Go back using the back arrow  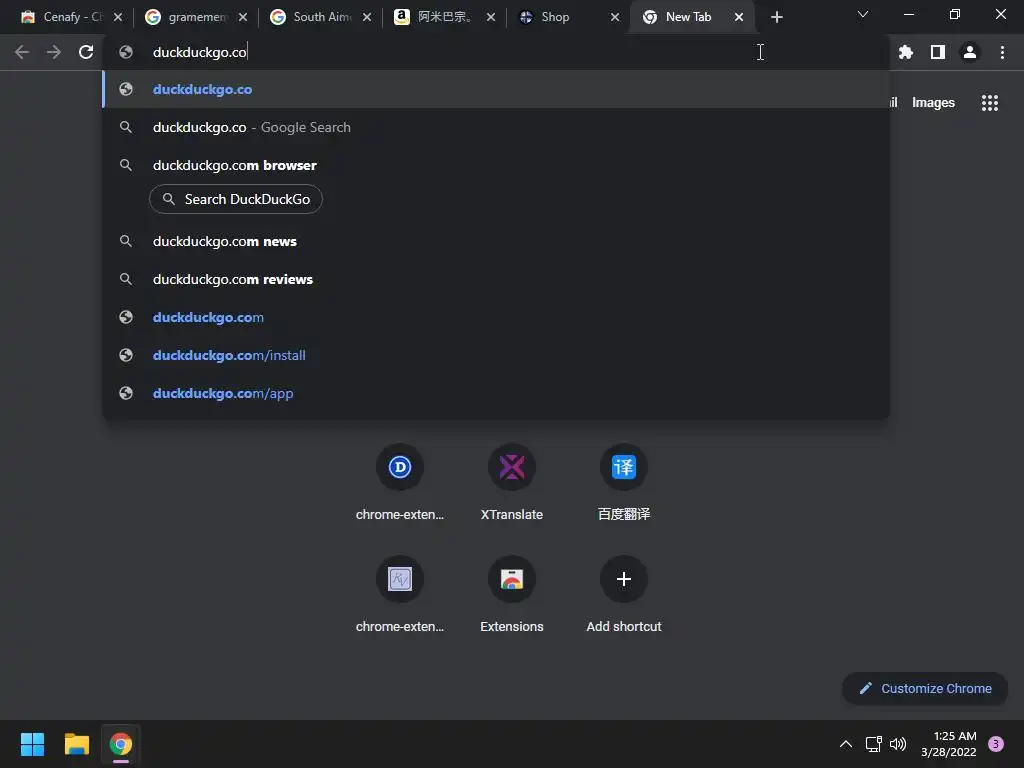tap(22, 52)
